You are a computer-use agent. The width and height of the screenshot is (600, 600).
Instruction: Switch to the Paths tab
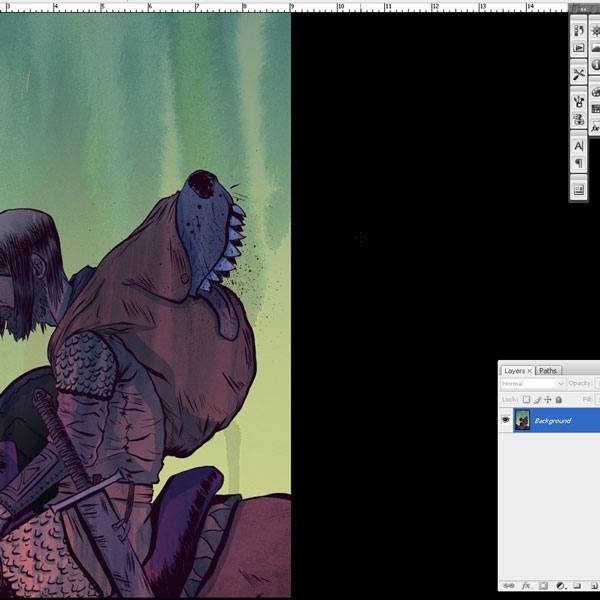tap(548, 370)
